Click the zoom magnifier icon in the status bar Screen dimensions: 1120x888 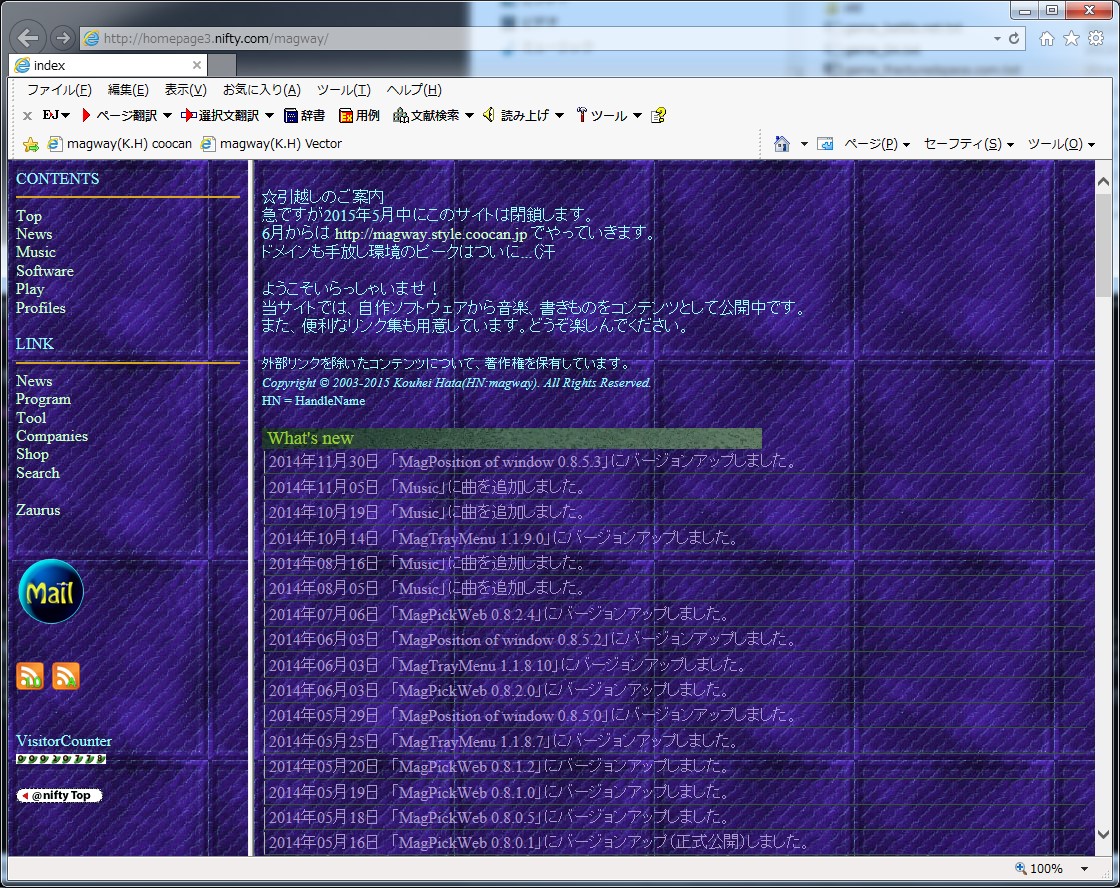1021,868
